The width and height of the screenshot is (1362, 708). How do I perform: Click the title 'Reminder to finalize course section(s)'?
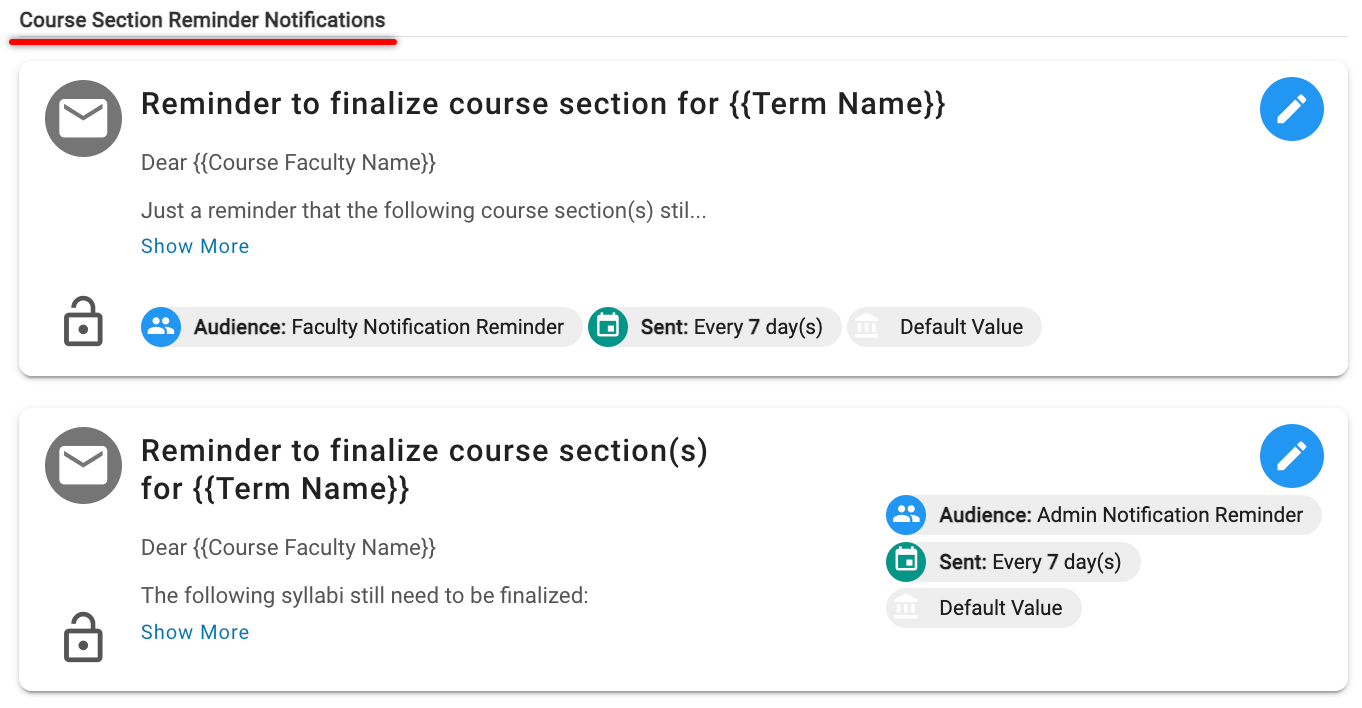coord(424,452)
